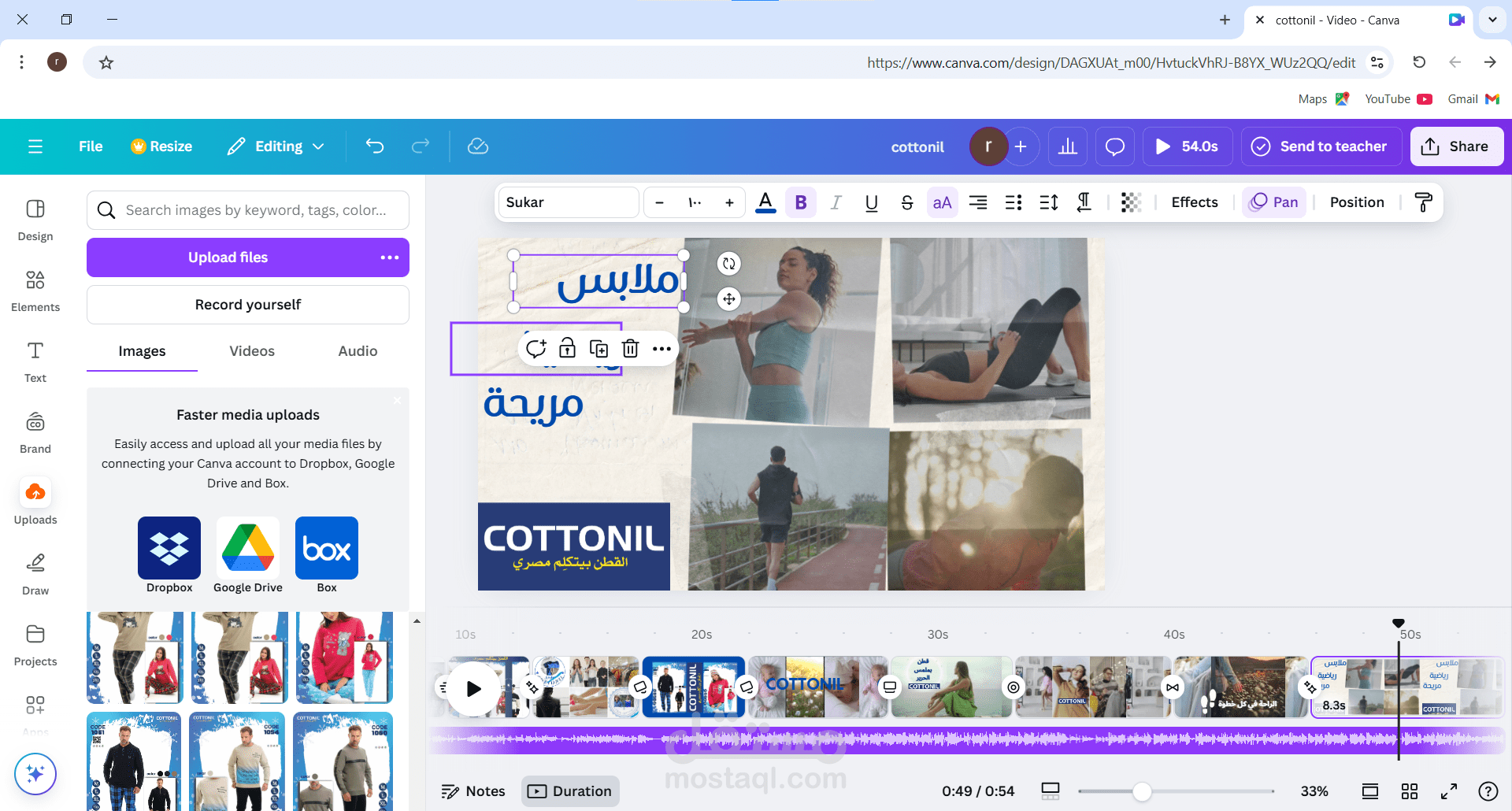Open grid view of pages
The width and height of the screenshot is (1512, 811).
pyautogui.click(x=1410, y=791)
